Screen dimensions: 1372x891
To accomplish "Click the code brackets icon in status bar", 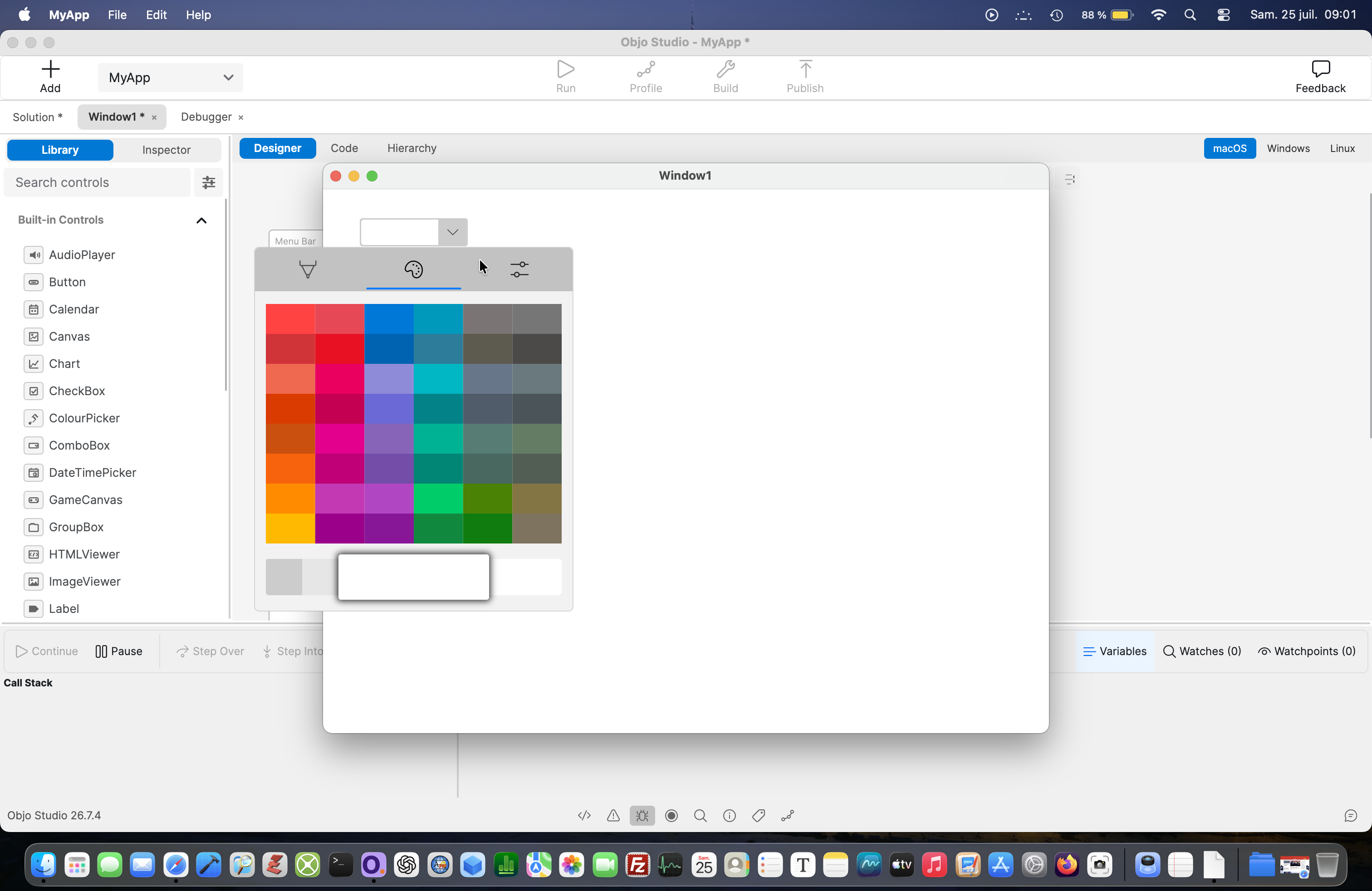I will point(584,816).
